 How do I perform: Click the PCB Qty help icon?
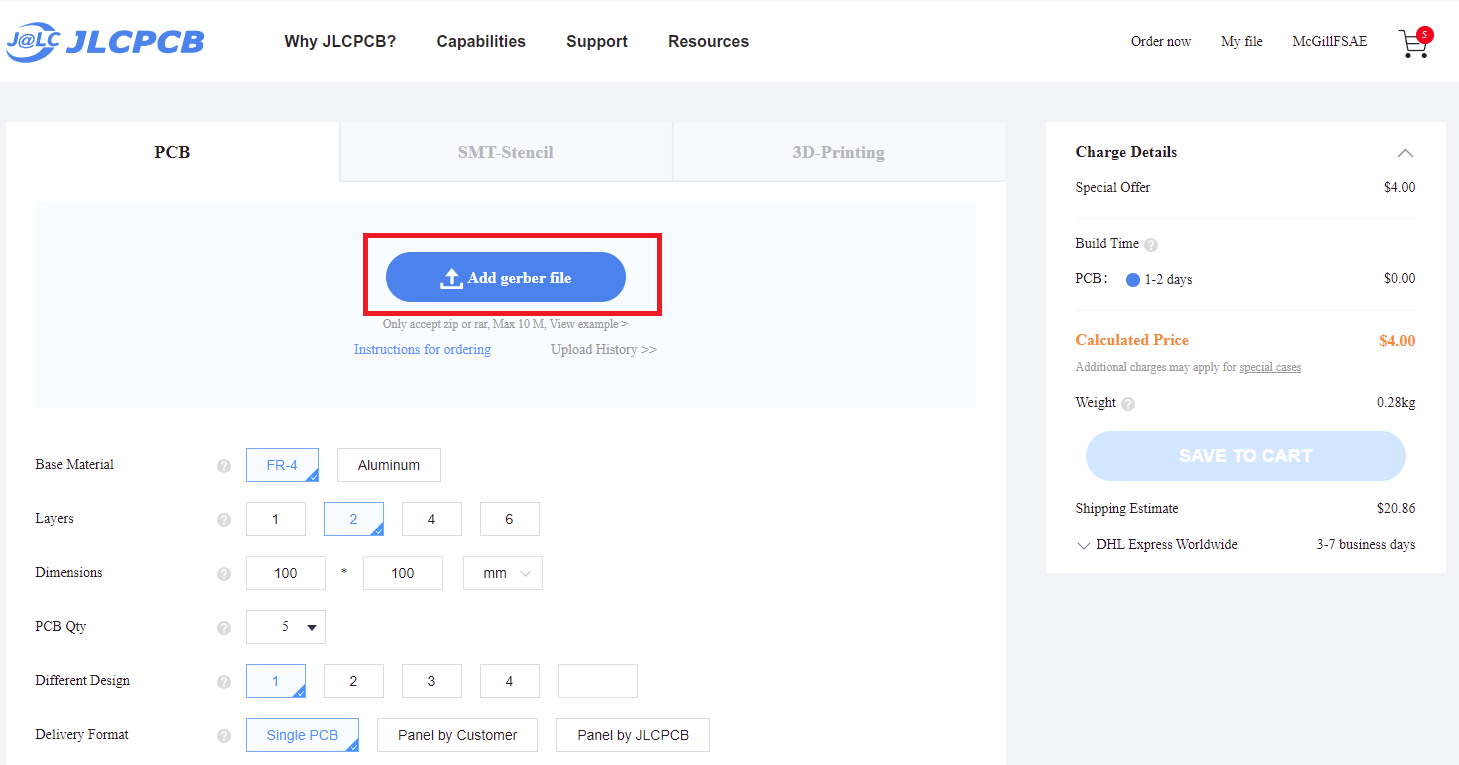[224, 628]
